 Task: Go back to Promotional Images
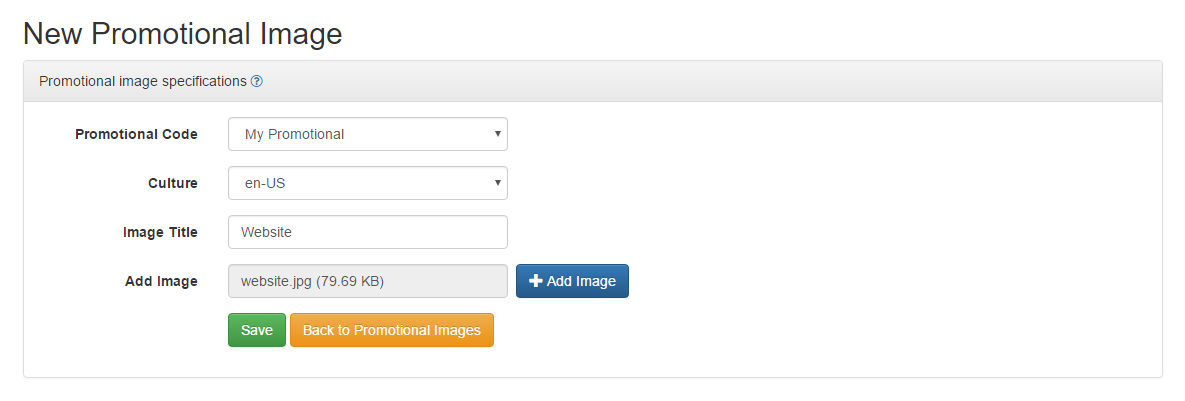pyautogui.click(x=391, y=330)
